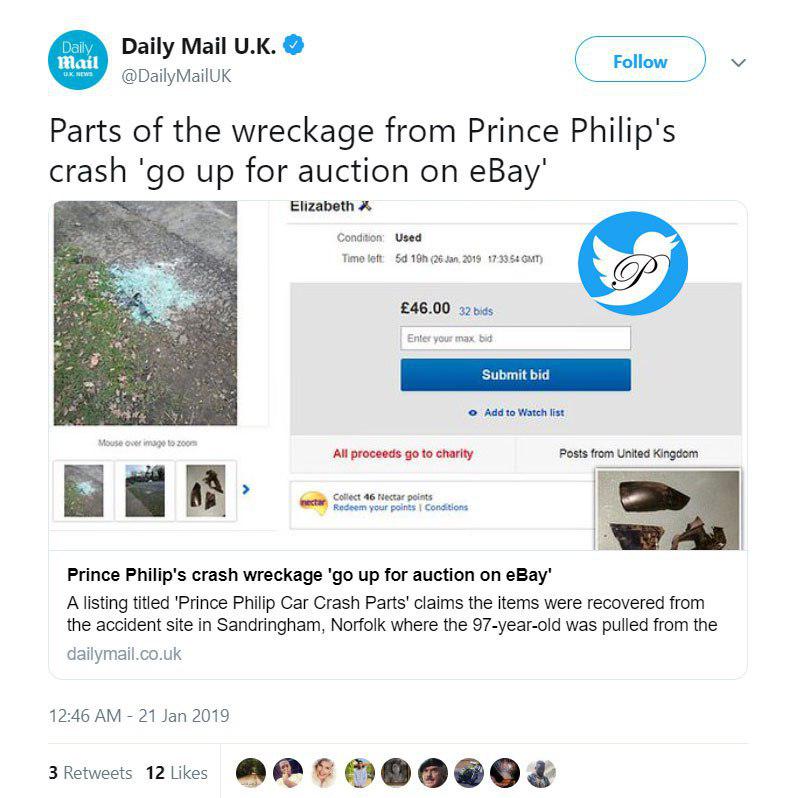Click the Daily Mail profile avatar

point(79,63)
